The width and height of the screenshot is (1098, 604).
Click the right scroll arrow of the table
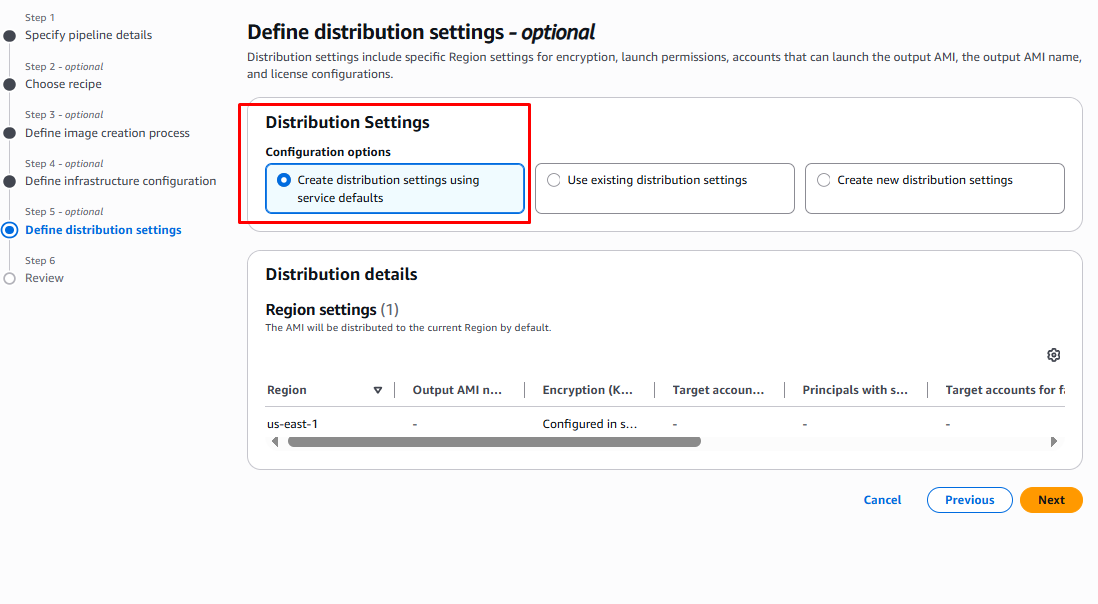click(x=1053, y=441)
